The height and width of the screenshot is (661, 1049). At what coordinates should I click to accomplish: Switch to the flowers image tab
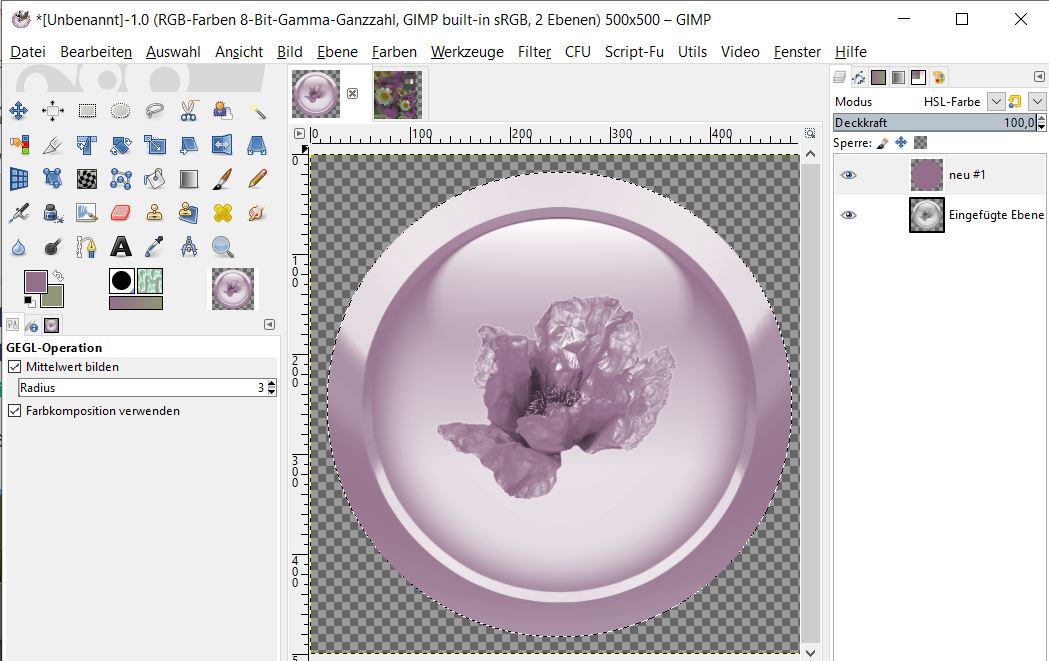tap(397, 94)
